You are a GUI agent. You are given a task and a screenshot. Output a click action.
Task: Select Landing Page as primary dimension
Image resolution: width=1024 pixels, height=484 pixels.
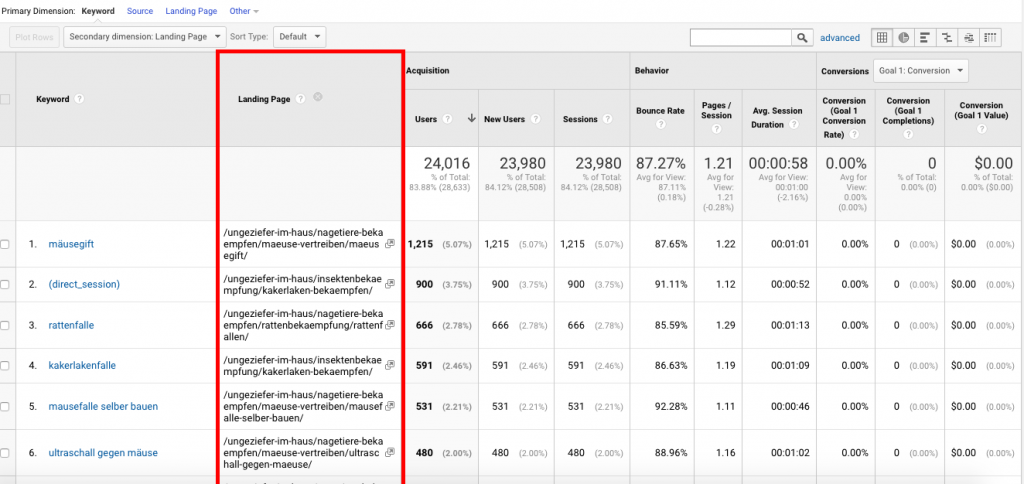(x=191, y=11)
